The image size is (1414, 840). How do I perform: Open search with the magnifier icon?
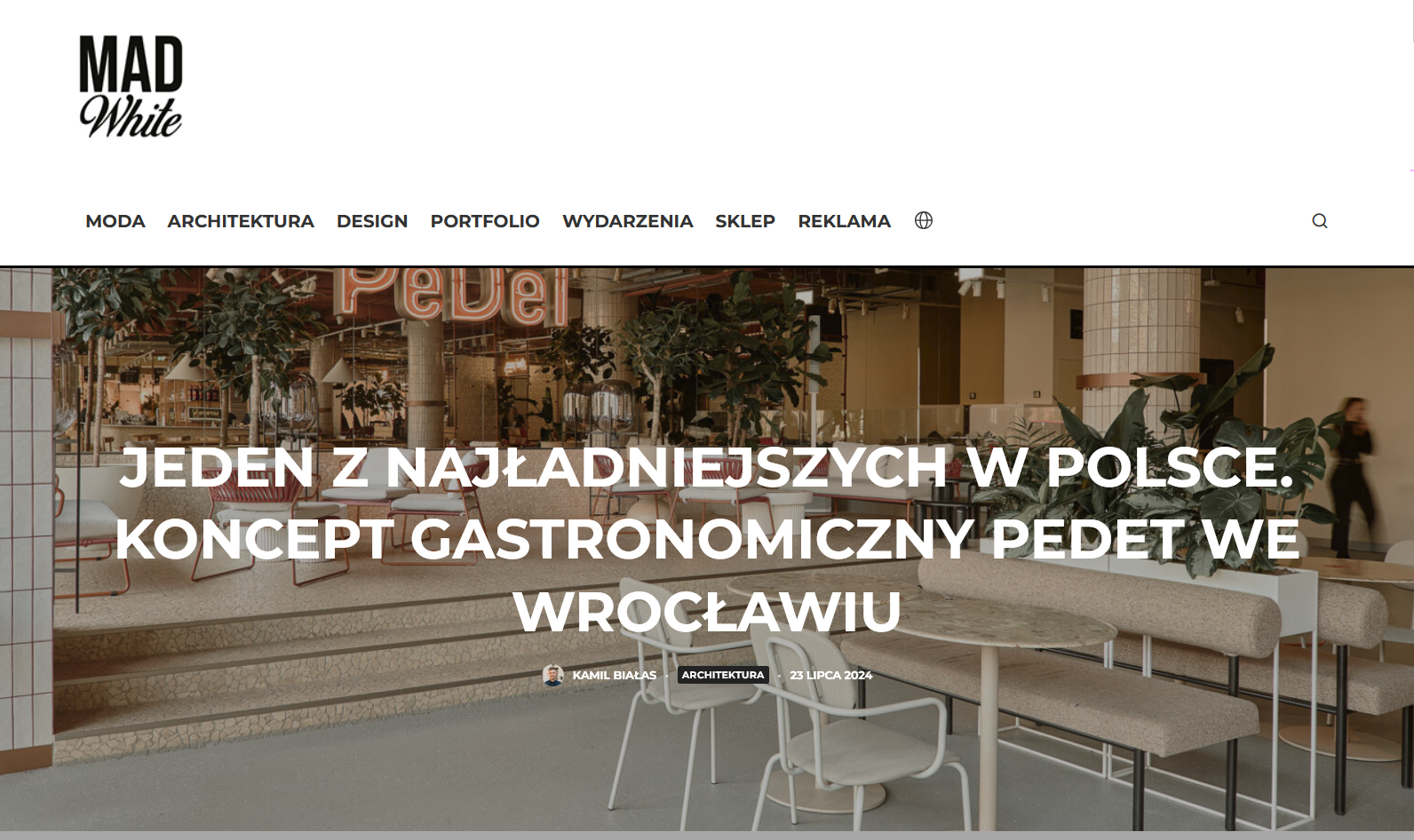(x=1320, y=221)
